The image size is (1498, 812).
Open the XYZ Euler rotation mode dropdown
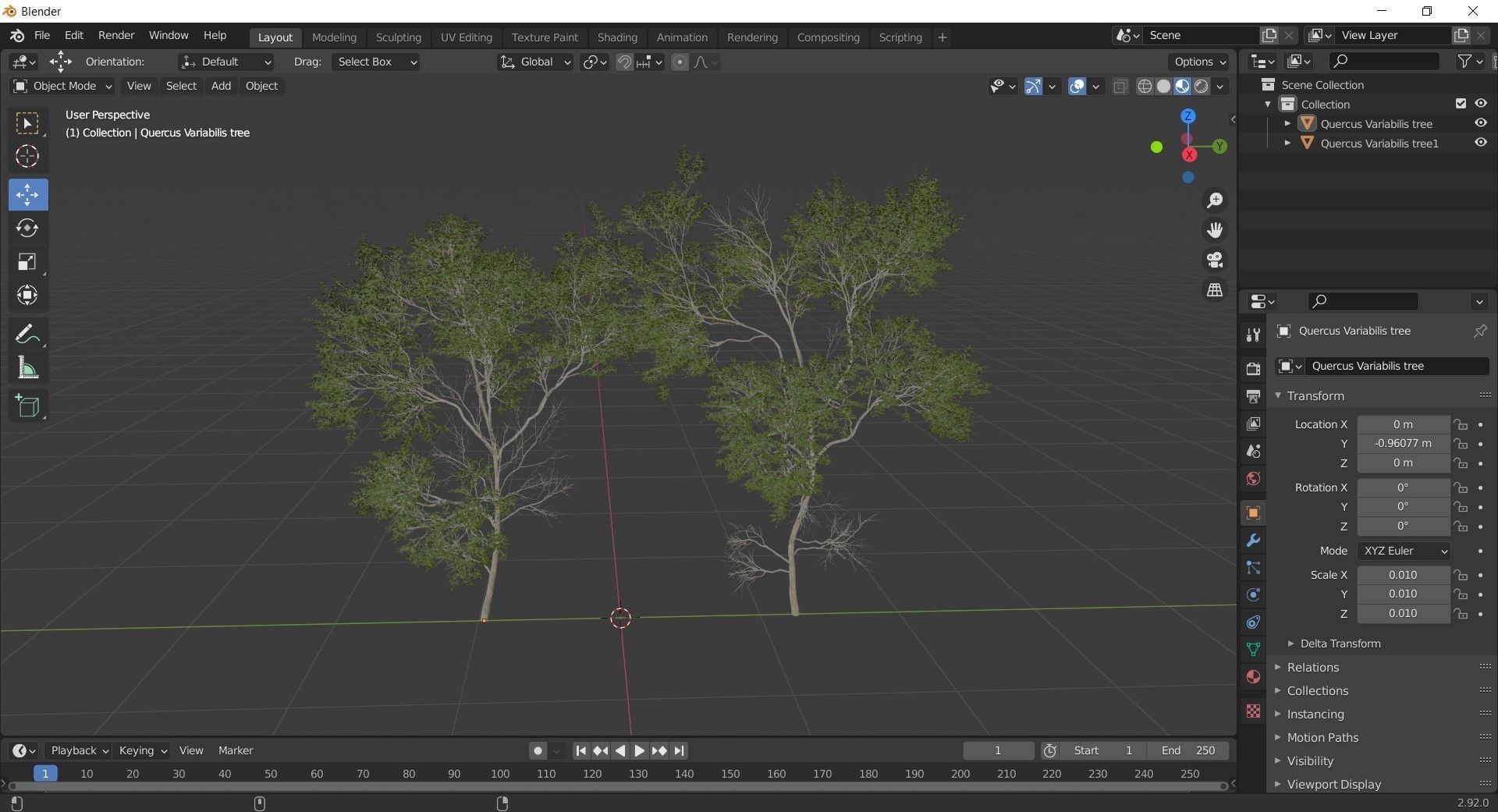pyautogui.click(x=1404, y=551)
